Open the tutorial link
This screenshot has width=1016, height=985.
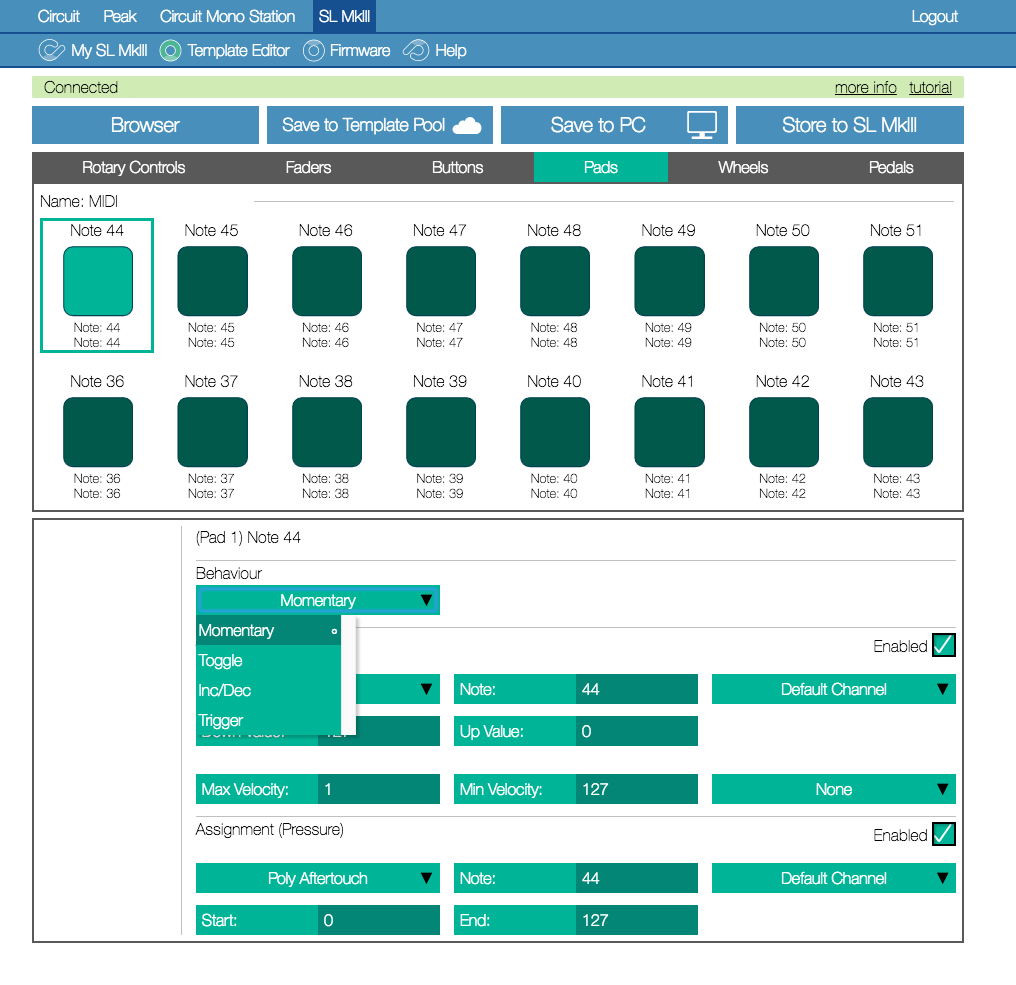pyautogui.click(x=930, y=87)
